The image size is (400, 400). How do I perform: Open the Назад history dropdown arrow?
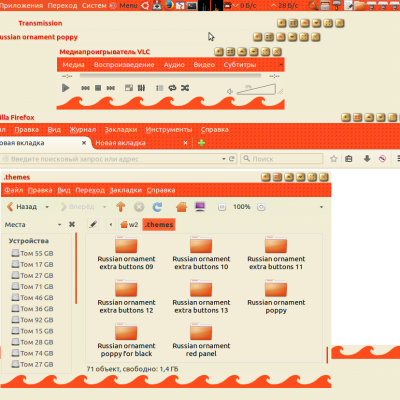pyautogui.click(x=47, y=207)
